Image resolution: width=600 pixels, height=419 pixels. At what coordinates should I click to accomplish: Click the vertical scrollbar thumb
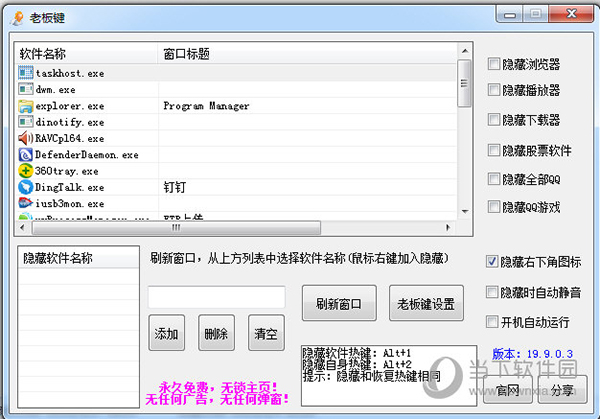point(464,83)
